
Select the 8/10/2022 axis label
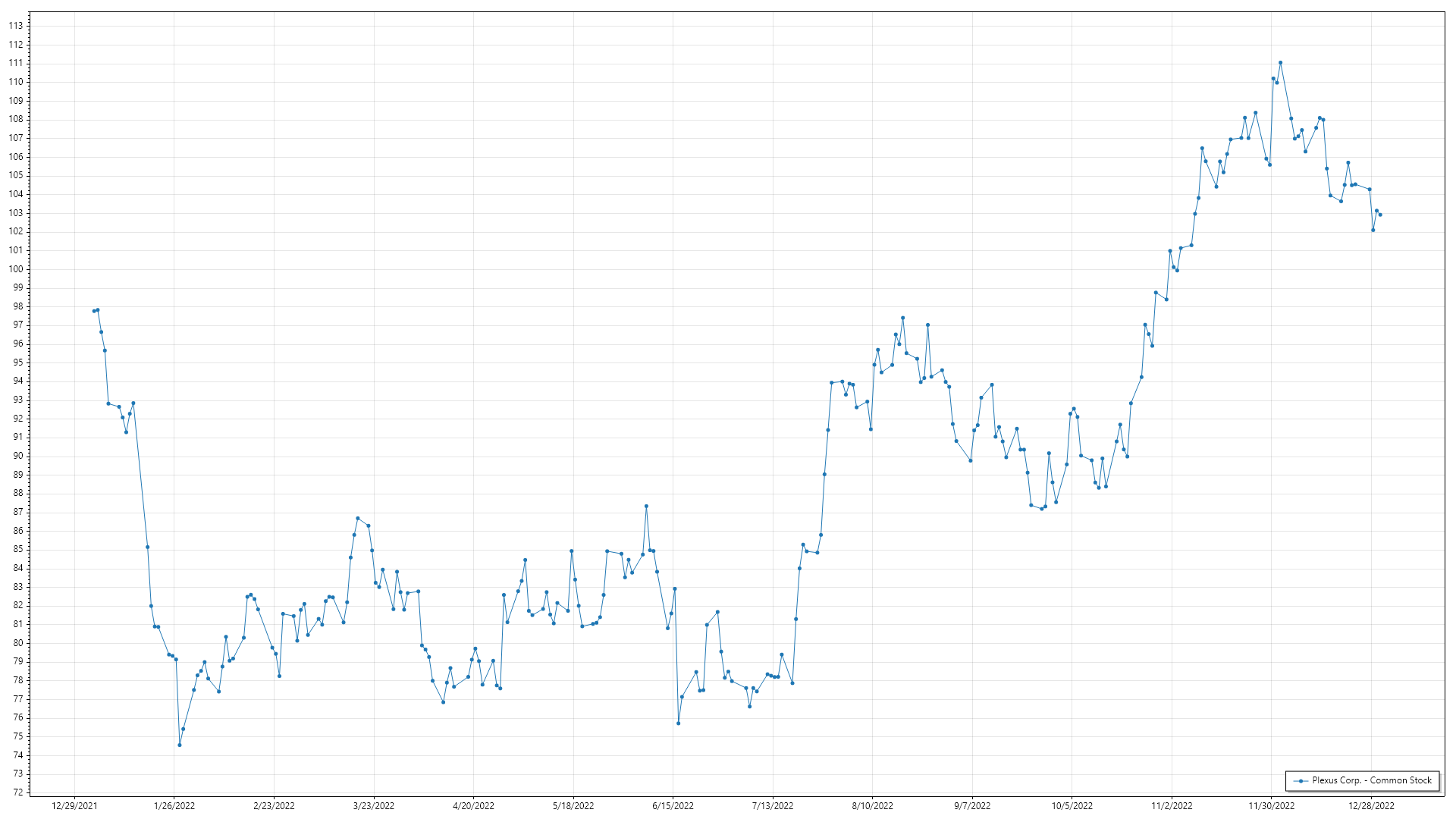point(872,806)
